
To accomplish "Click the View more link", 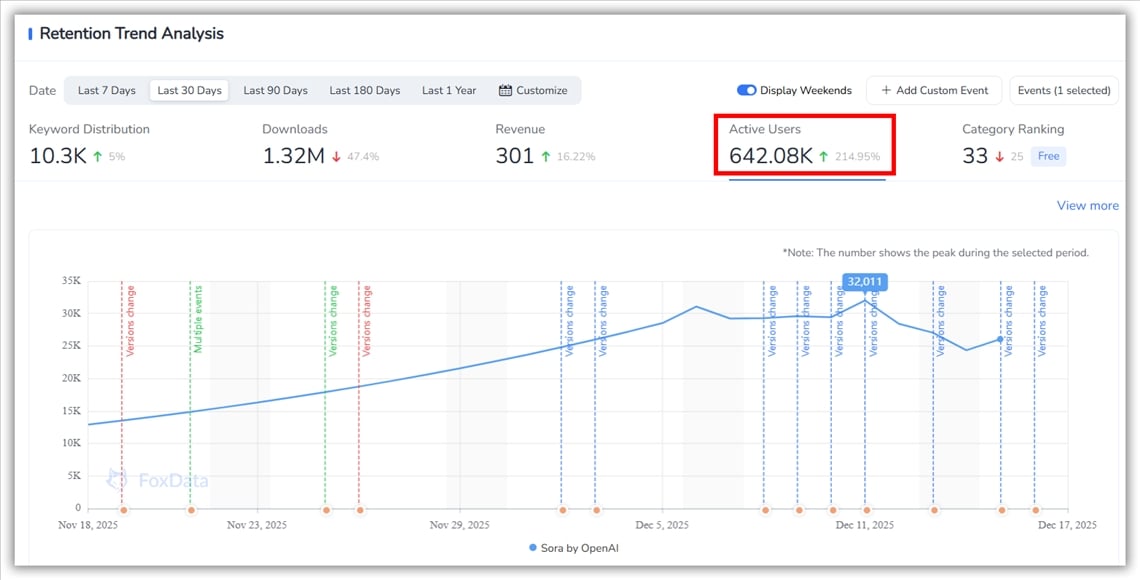I will (x=1087, y=205).
